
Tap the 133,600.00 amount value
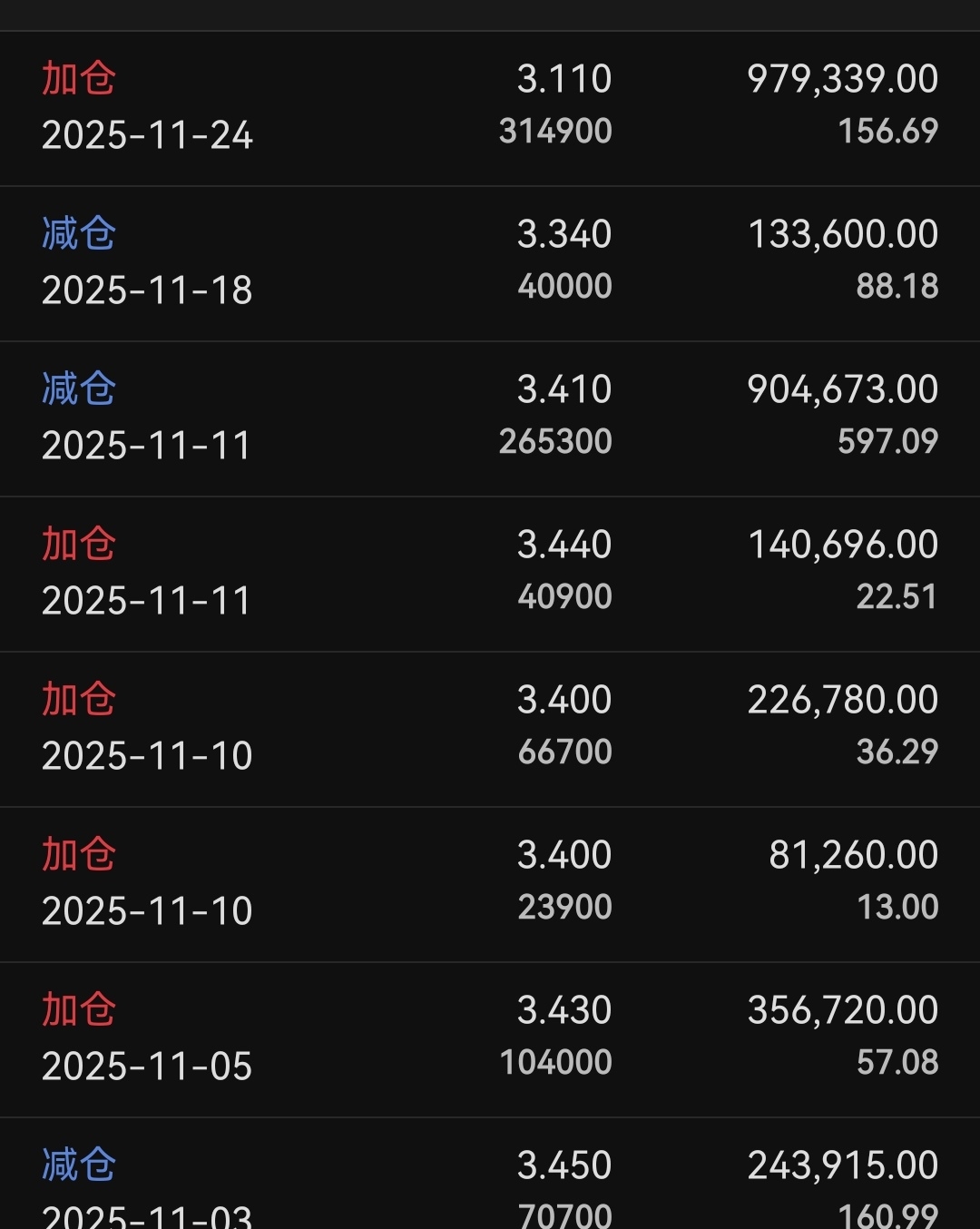pos(842,234)
